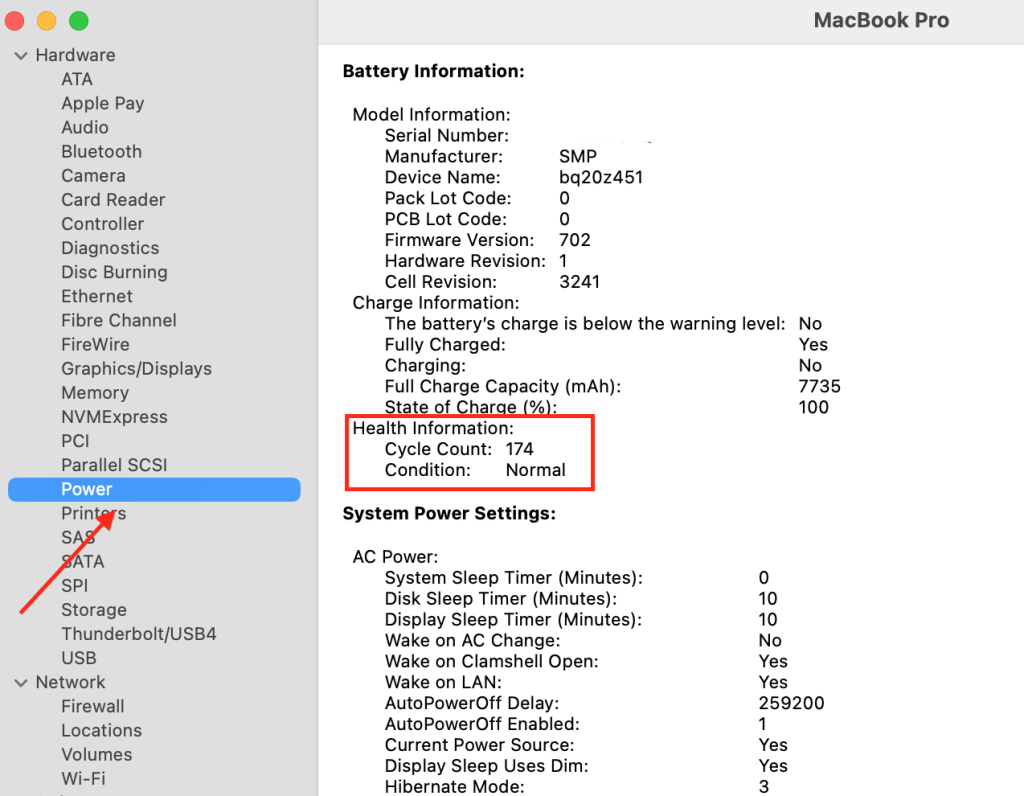
Task: Click the AC Power label
Action: (x=396, y=557)
